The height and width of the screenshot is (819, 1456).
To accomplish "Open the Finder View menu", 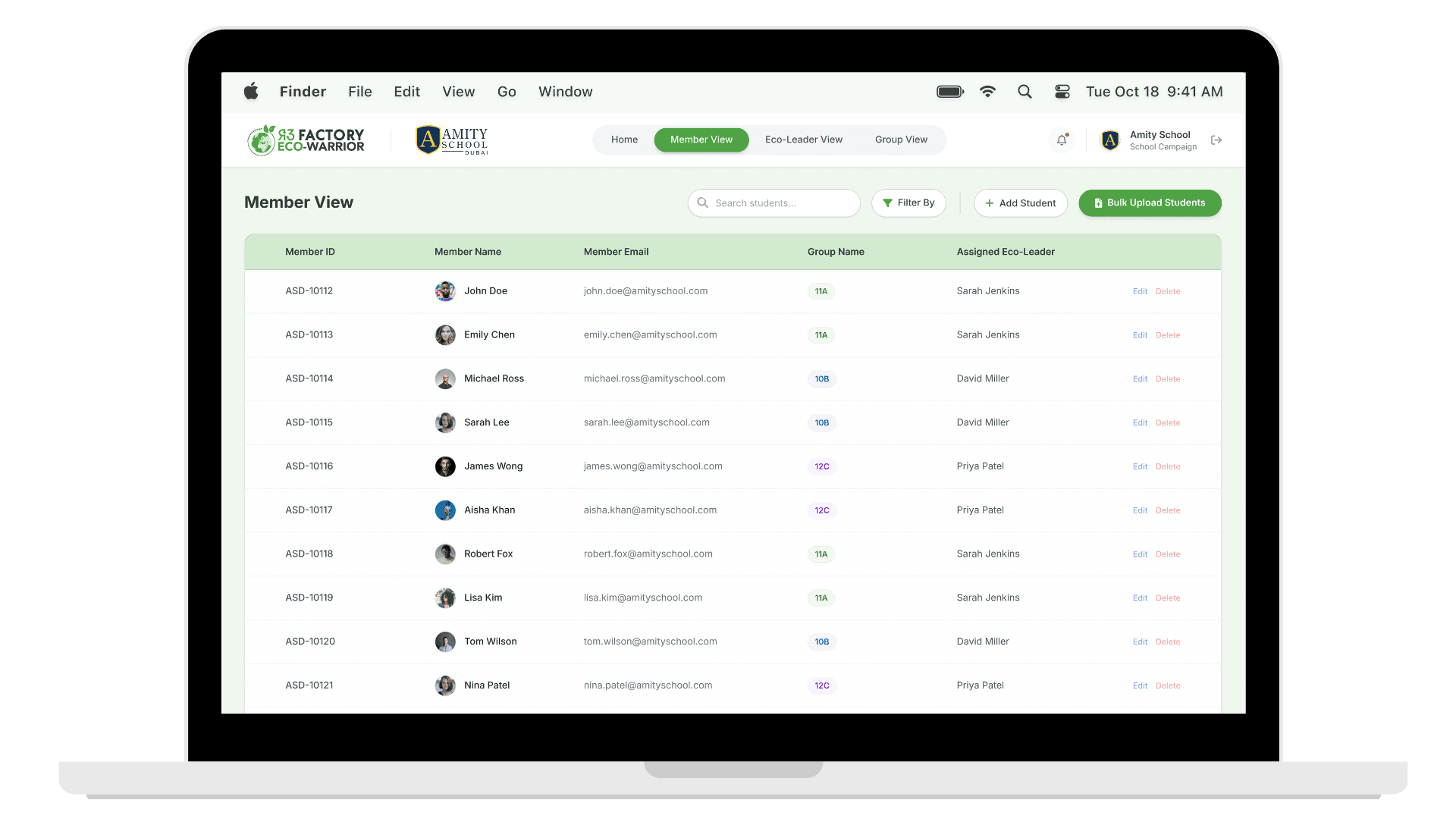I will click(x=458, y=92).
